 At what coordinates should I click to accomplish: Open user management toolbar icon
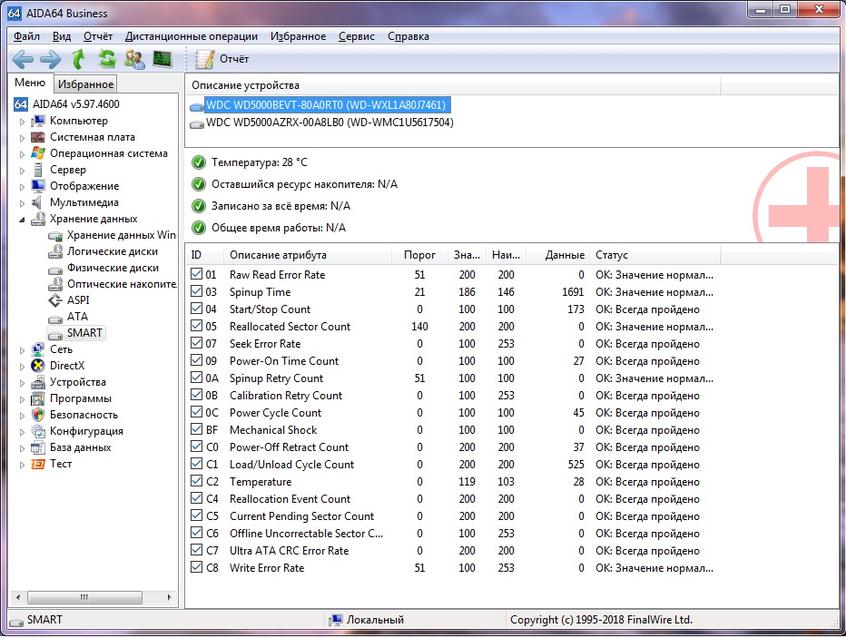[134, 59]
